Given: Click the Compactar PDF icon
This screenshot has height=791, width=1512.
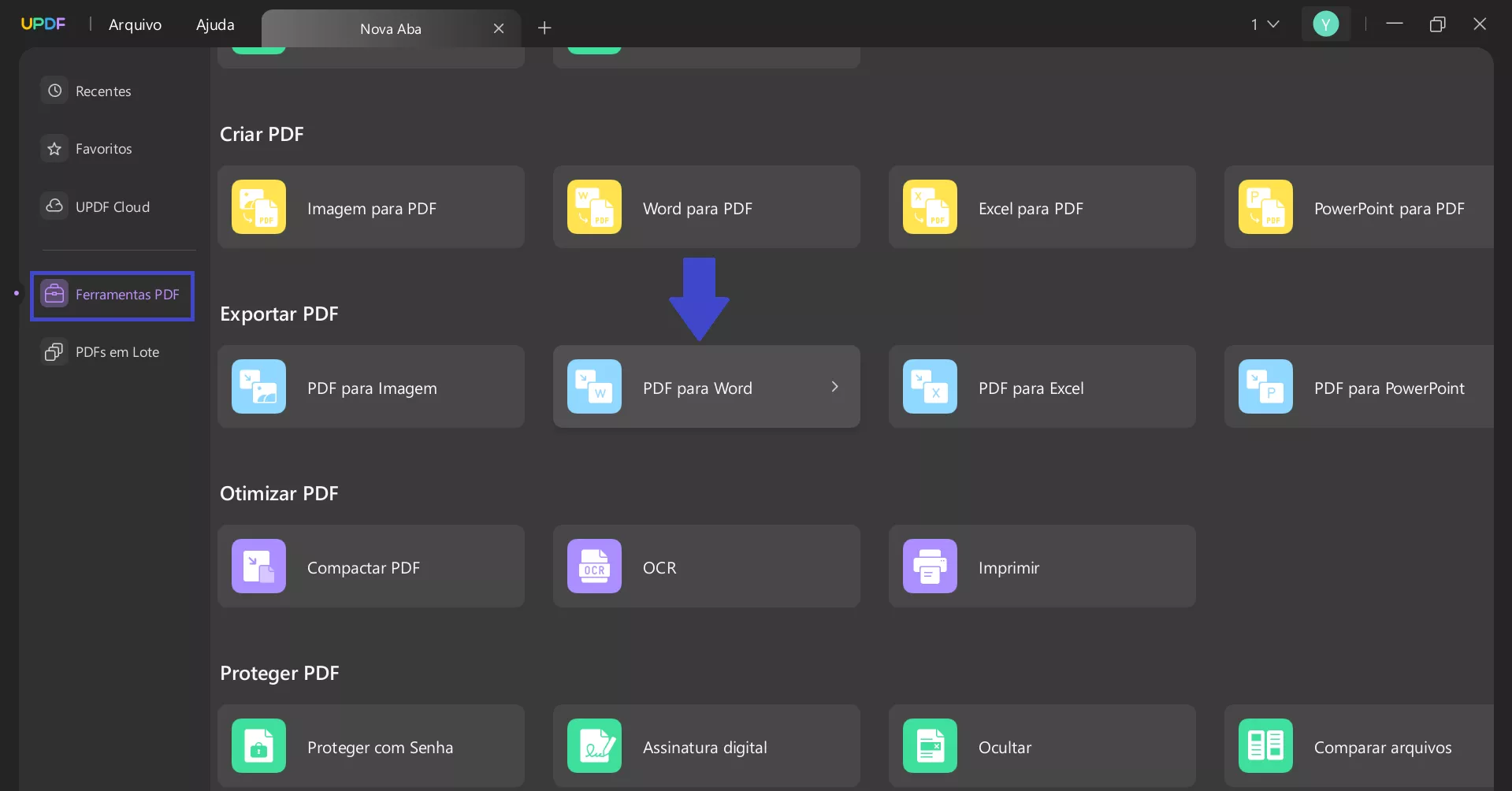Looking at the screenshot, I should point(258,566).
